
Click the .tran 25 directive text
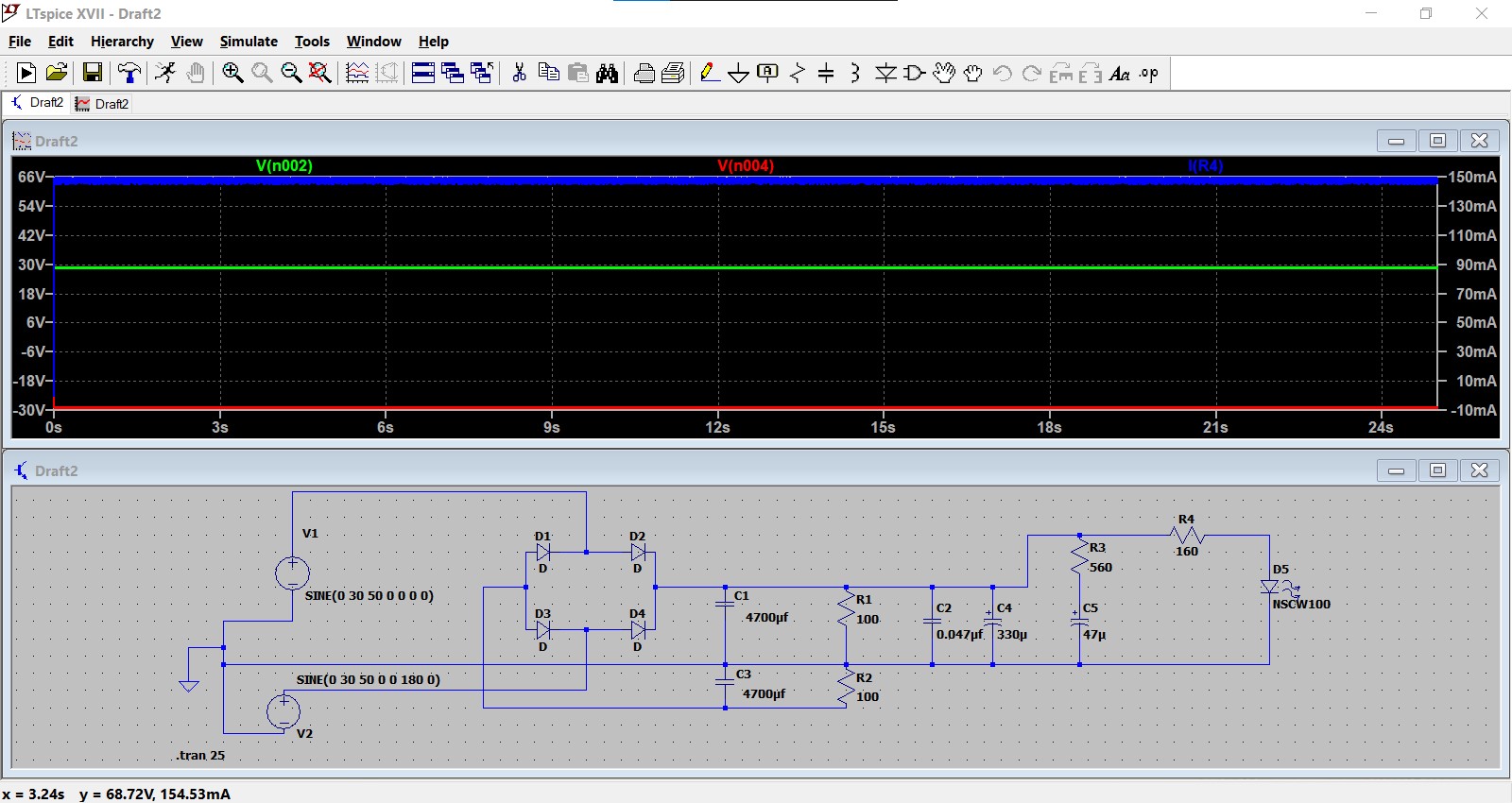(x=200, y=755)
